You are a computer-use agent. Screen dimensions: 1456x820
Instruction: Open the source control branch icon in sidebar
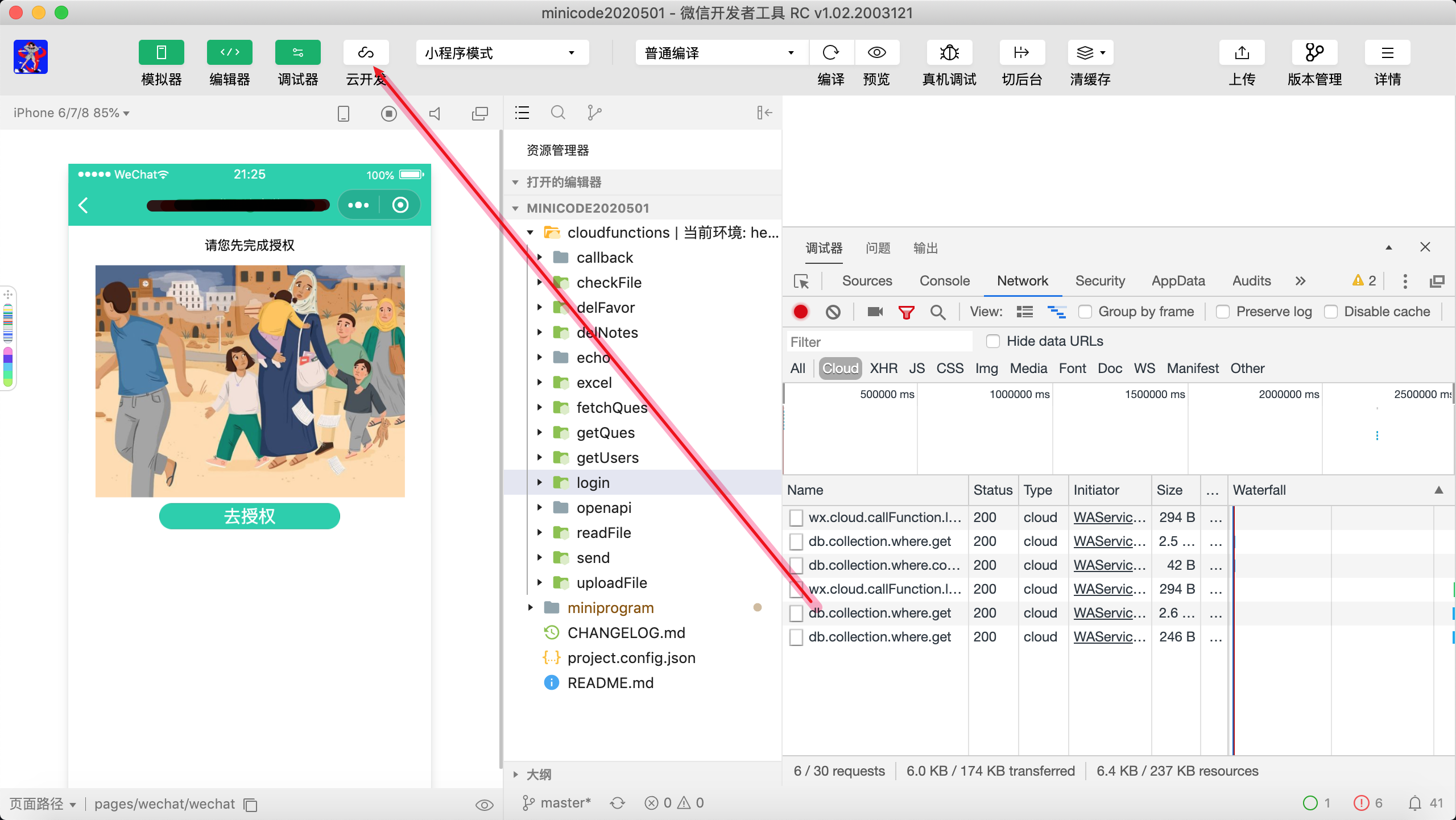pyautogui.click(x=594, y=113)
